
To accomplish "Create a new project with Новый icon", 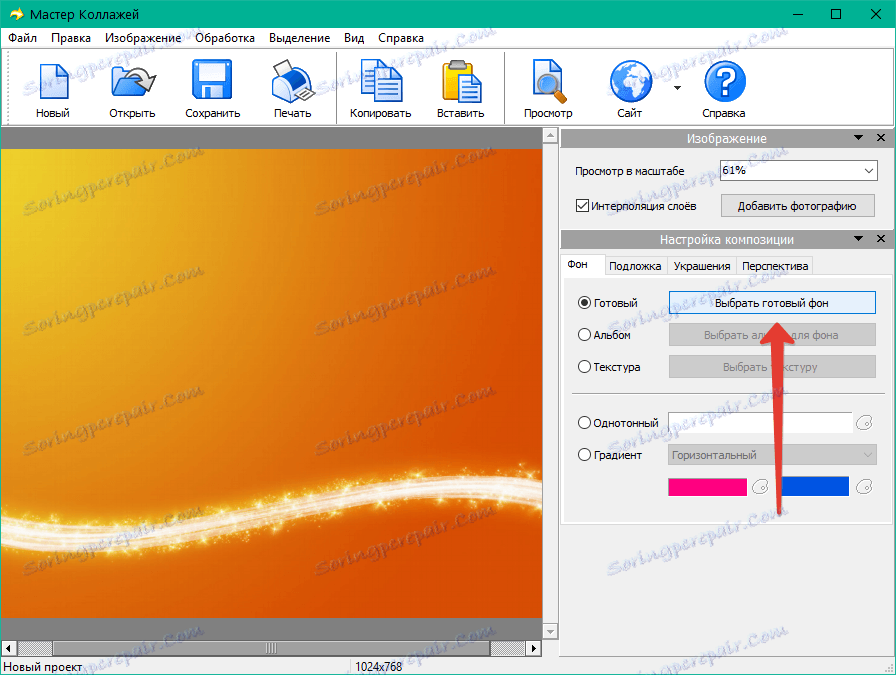I will [x=53, y=82].
